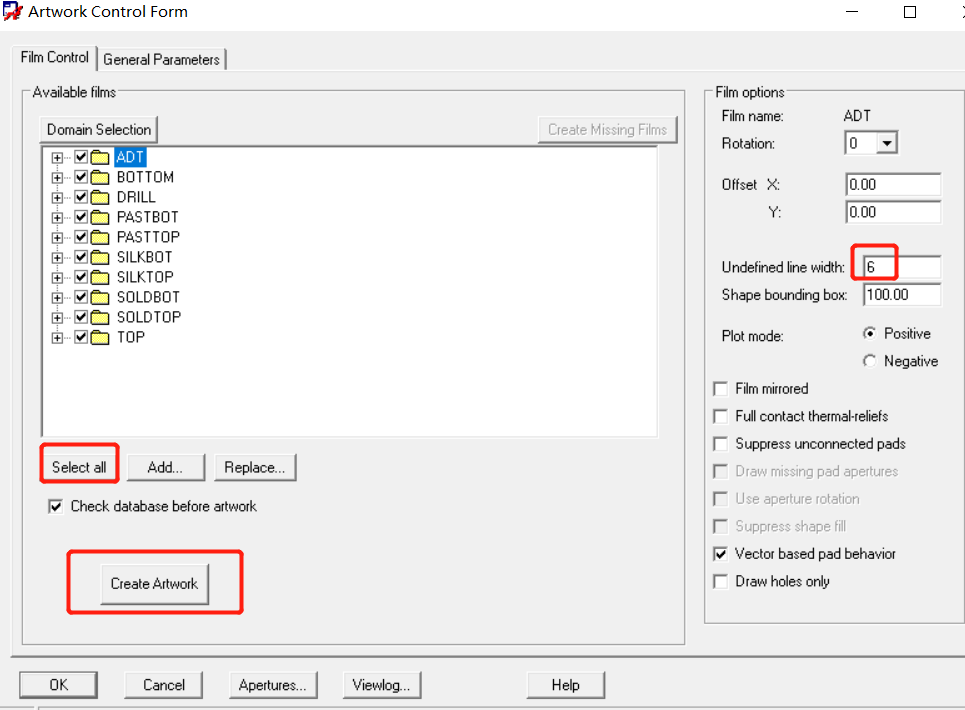Click the SOLDBOT folder icon
This screenshot has height=710, width=965.
100,297
